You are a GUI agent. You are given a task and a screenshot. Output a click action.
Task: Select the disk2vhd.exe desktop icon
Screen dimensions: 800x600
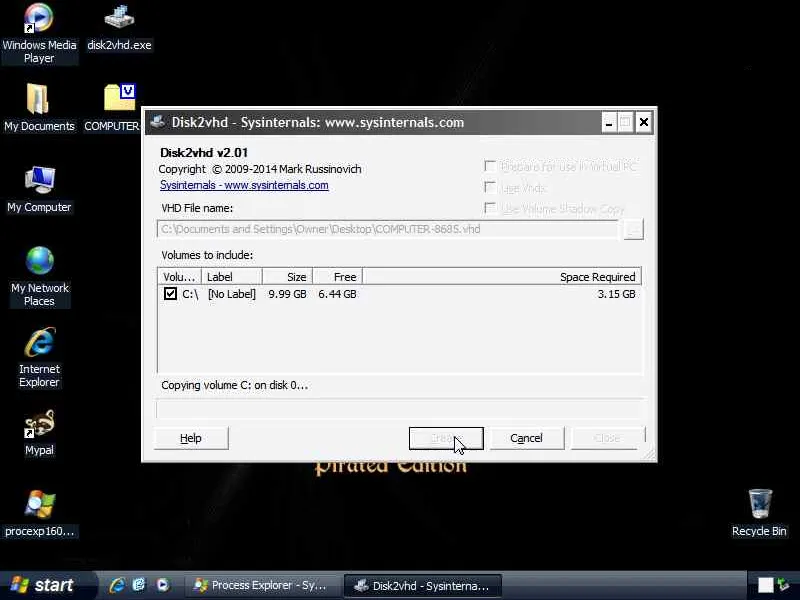[x=119, y=28]
